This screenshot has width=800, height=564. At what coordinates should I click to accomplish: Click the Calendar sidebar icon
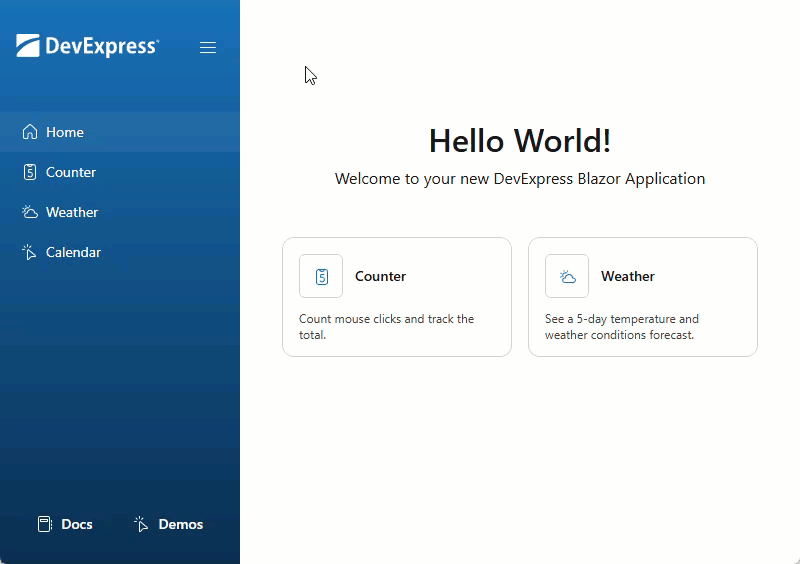coord(29,252)
